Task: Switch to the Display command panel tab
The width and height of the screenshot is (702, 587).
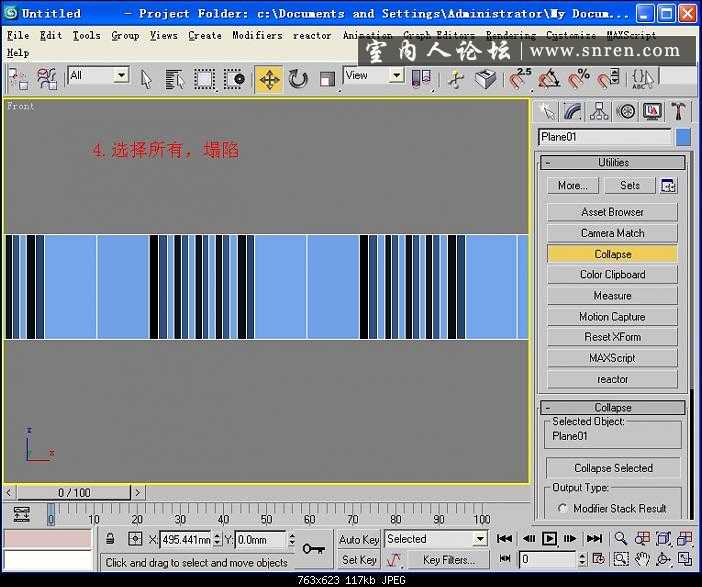Action: pos(652,111)
